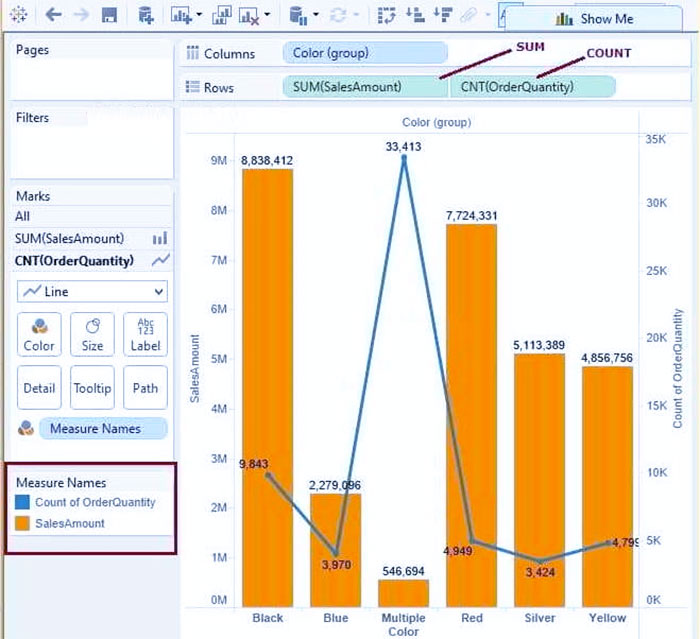Click the Measure Names legend title
The width and height of the screenshot is (700, 639).
click(61, 483)
